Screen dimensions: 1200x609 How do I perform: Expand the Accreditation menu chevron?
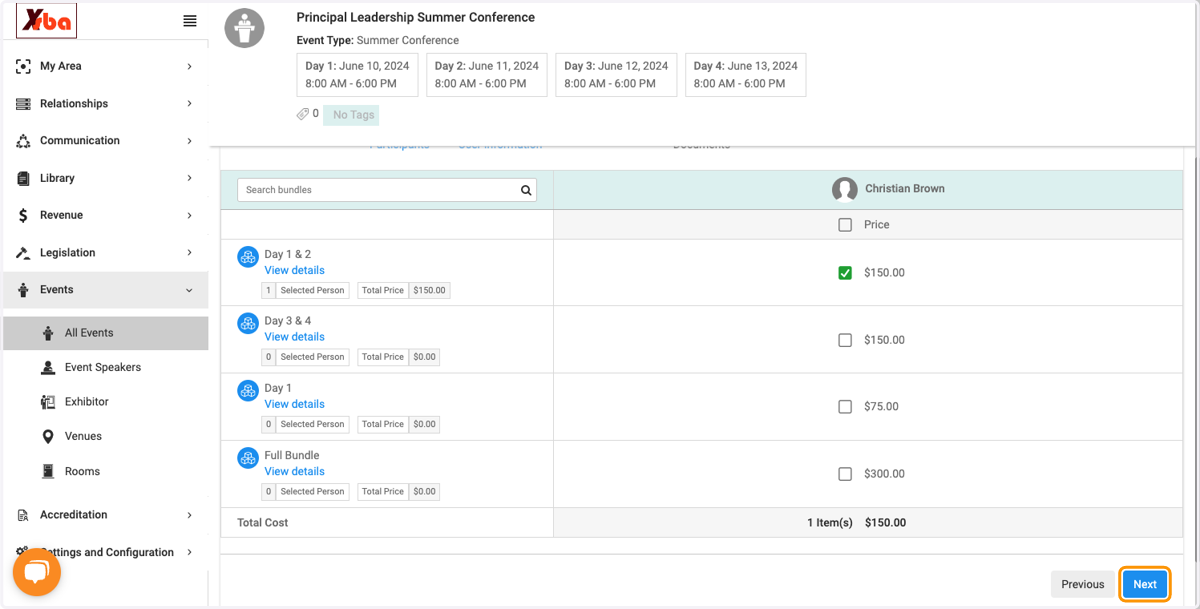189,515
